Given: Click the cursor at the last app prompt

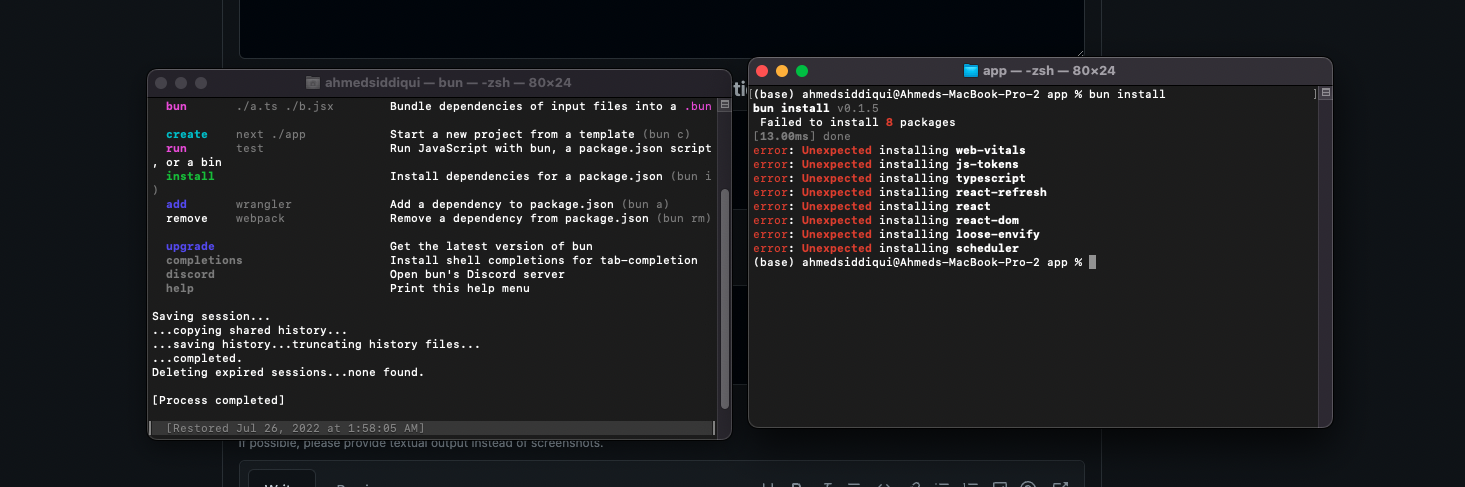Looking at the screenshot, I should coord(1093,262).
